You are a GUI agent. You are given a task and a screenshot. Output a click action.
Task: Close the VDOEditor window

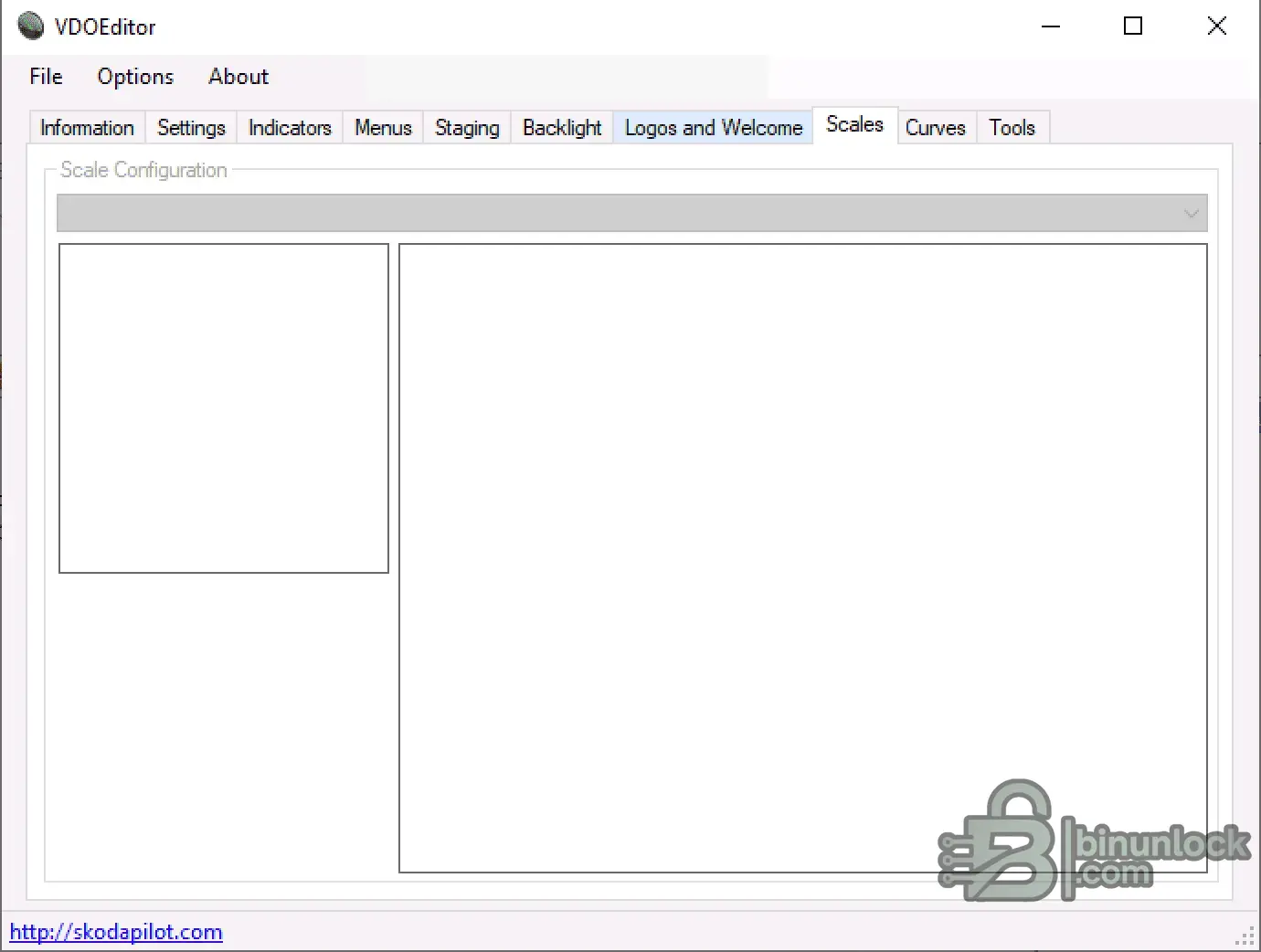pyautogui.click(x=1217, y=26)
